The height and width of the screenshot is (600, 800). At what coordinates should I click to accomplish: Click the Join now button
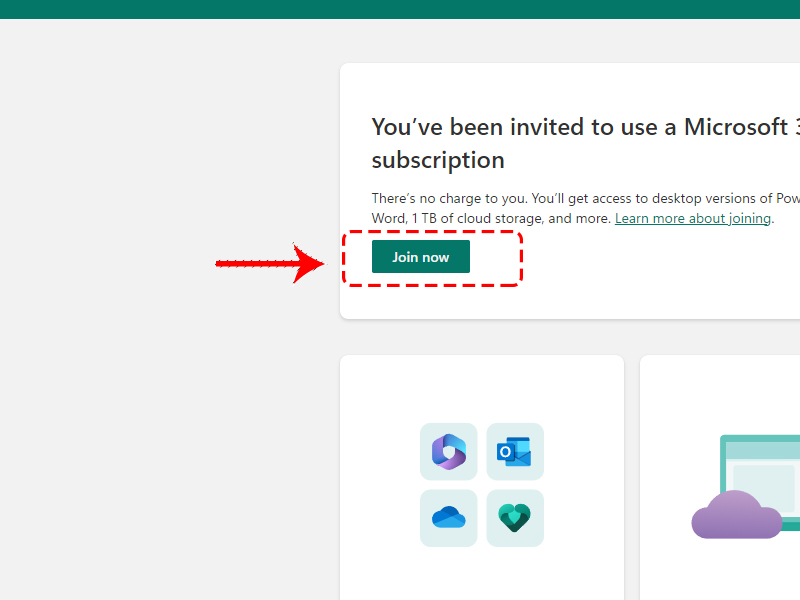tap(420, 257)
